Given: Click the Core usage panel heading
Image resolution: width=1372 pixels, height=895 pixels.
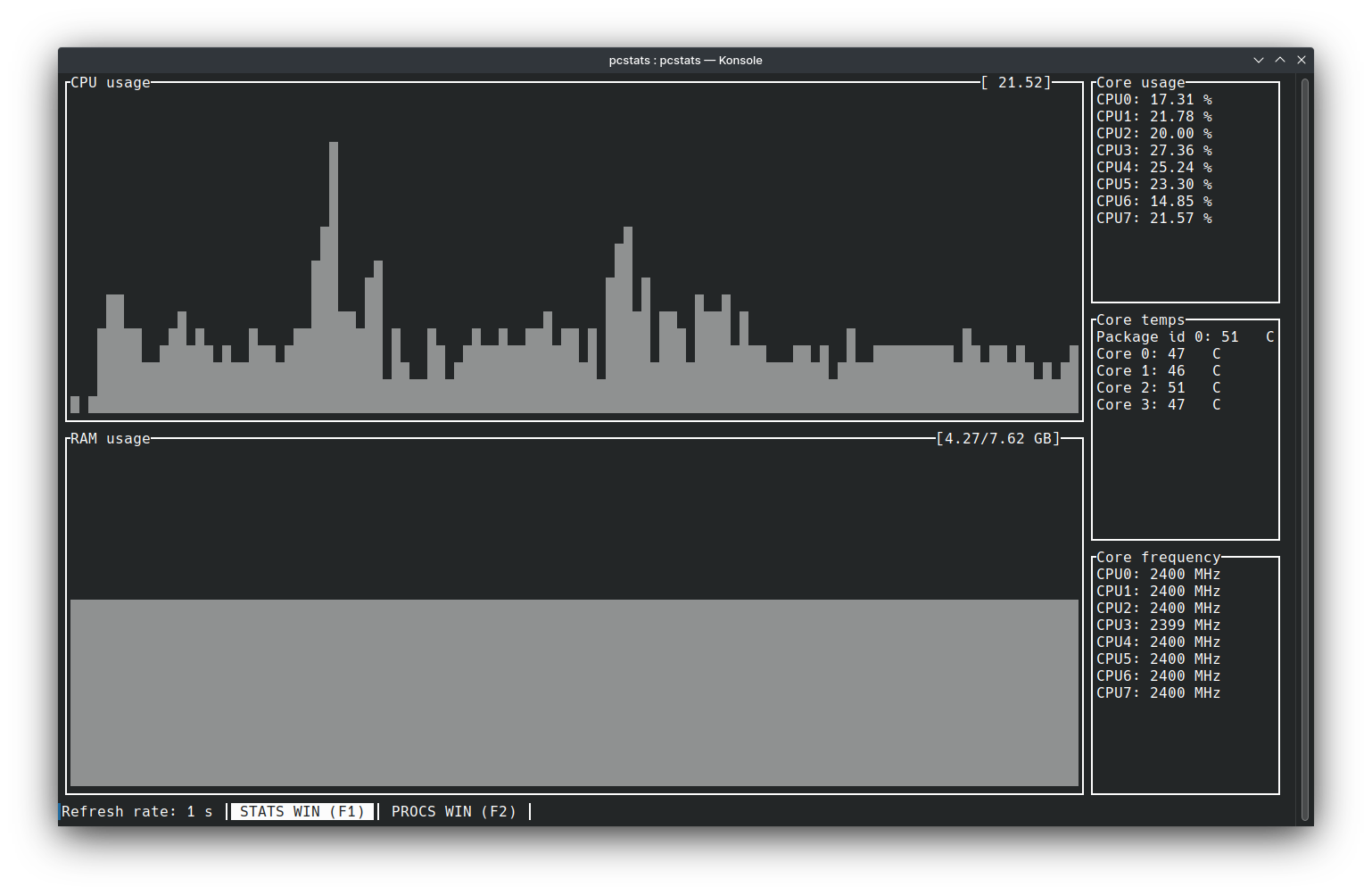Looking at the screenshot, I should point(1140,82).
